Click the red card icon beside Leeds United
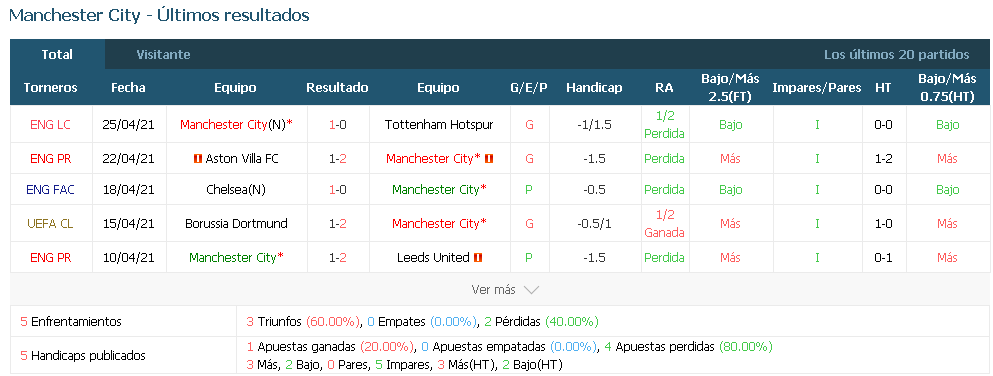Image resolution: width=993 pixels, height=376 pixels. pyautogui.click(x=478, y=258)
